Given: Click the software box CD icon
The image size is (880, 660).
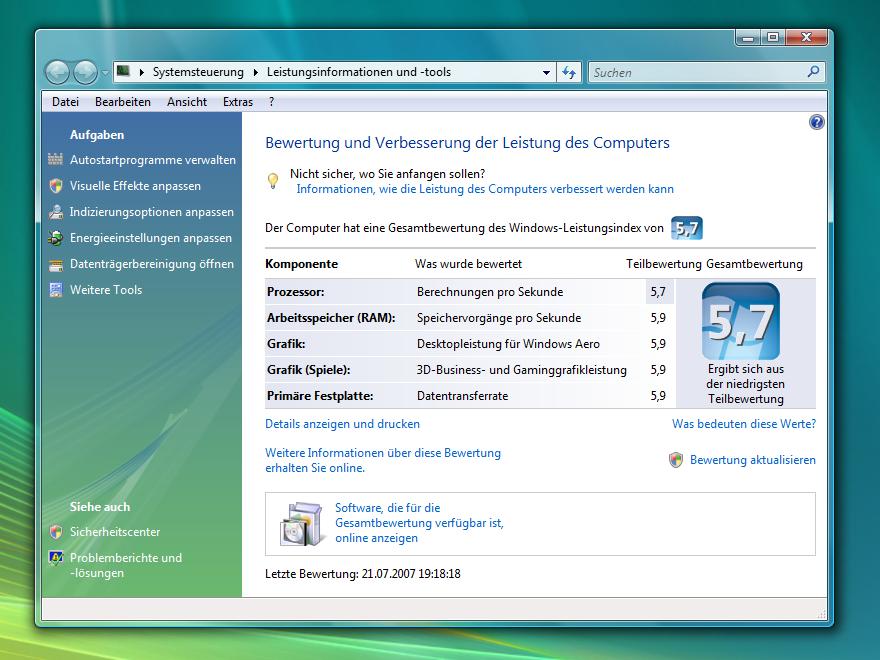Looking at the screenshot, I should 301,524.
